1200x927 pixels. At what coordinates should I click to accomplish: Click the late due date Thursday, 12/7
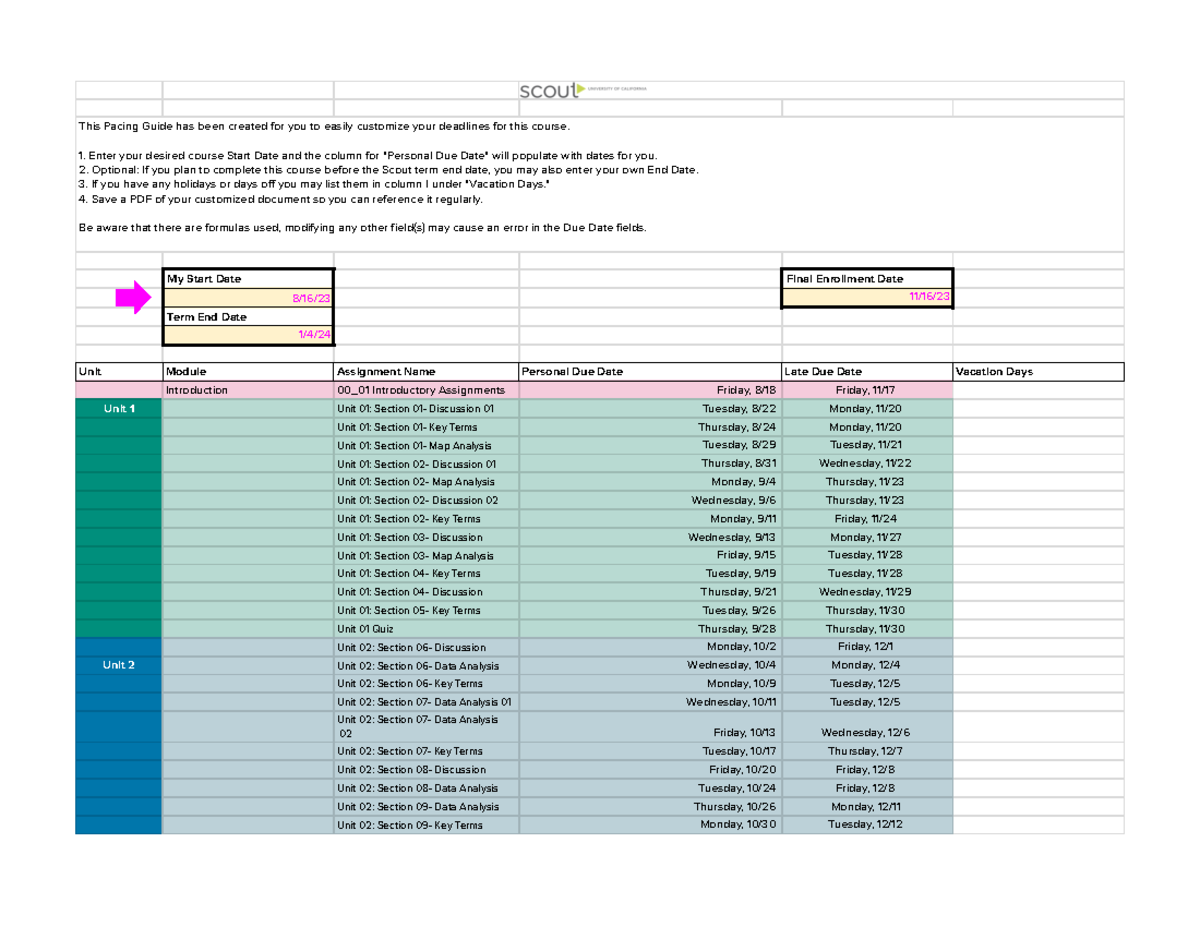(866, 751)
